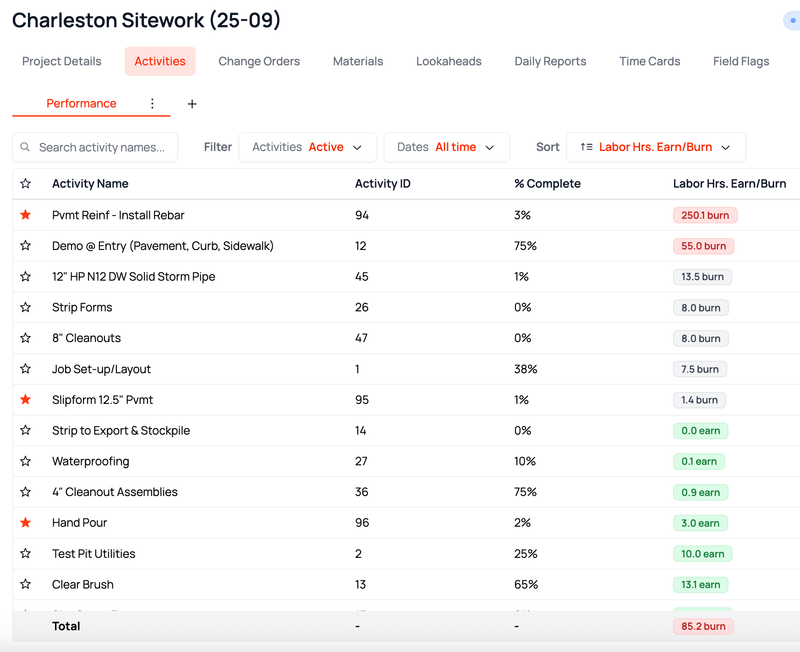Switch to the Change Orders tab
The height and width of the screenshot is (652, 800).
point(259,61)
